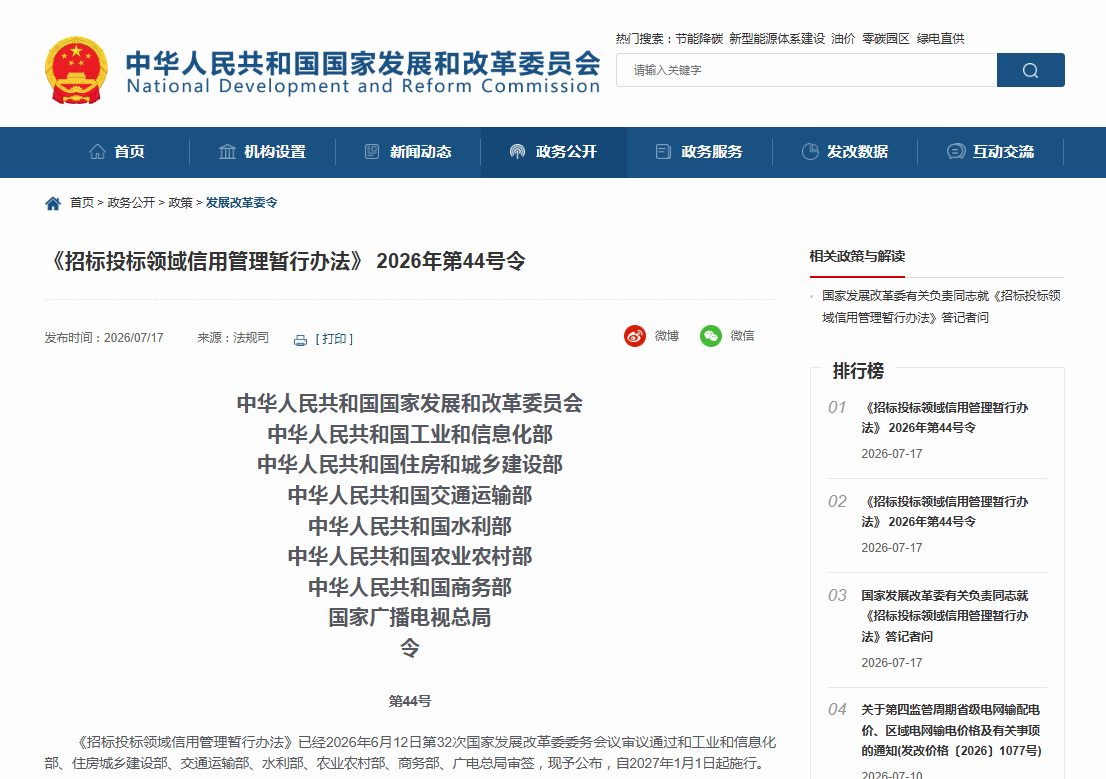The width and height of the screenshot is (1106, 779).
Task: Click hot search term 油价
Action: click(843, 39)
